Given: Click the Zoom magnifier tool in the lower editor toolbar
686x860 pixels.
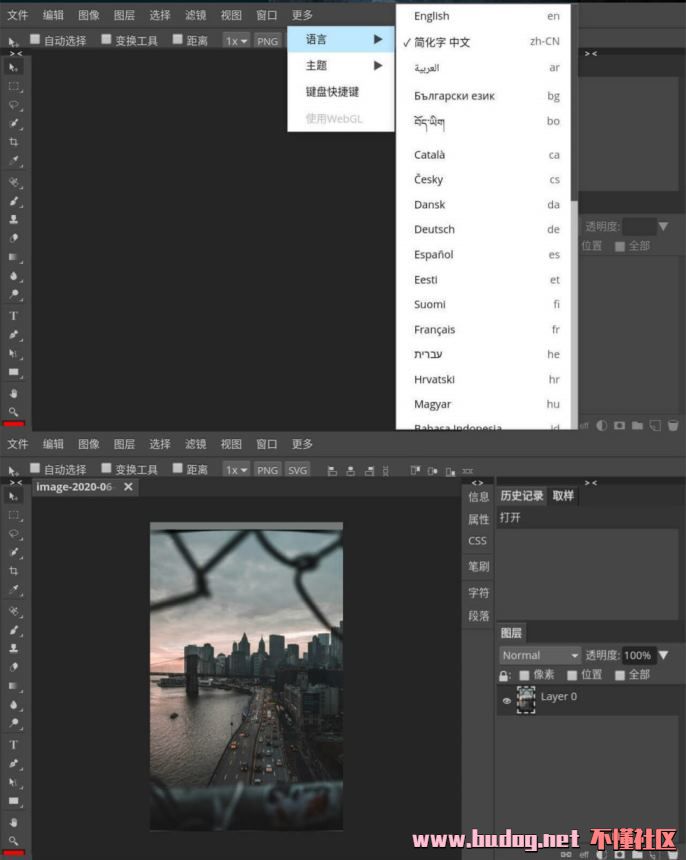Looking at the screenshot, I should (14, 841).
